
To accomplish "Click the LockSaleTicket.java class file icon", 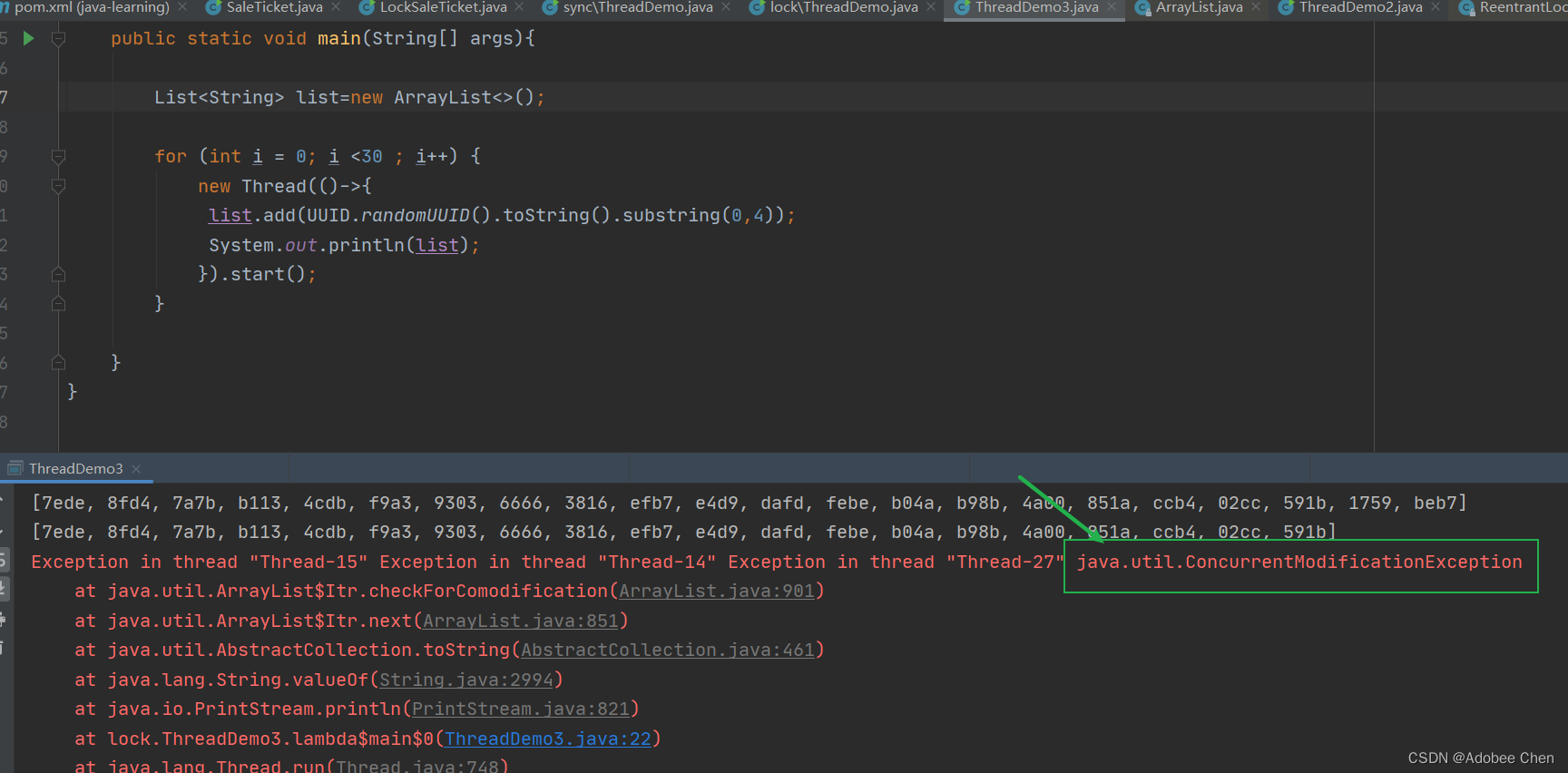I will [x=367, y=8].
